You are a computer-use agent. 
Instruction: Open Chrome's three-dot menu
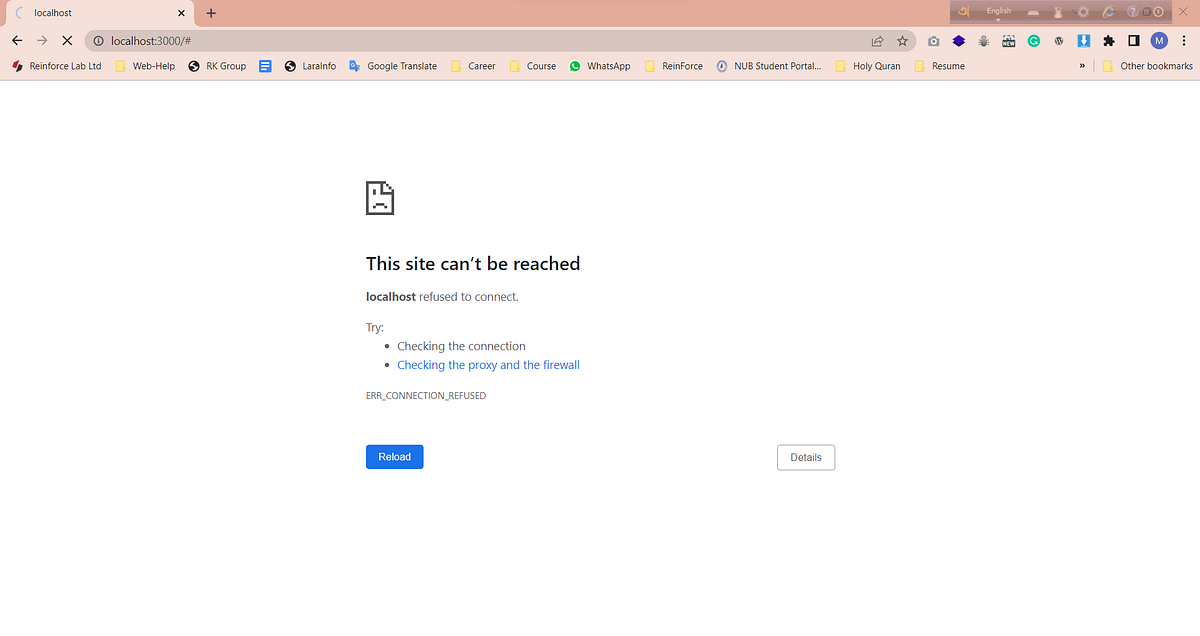pos(1184,41)
